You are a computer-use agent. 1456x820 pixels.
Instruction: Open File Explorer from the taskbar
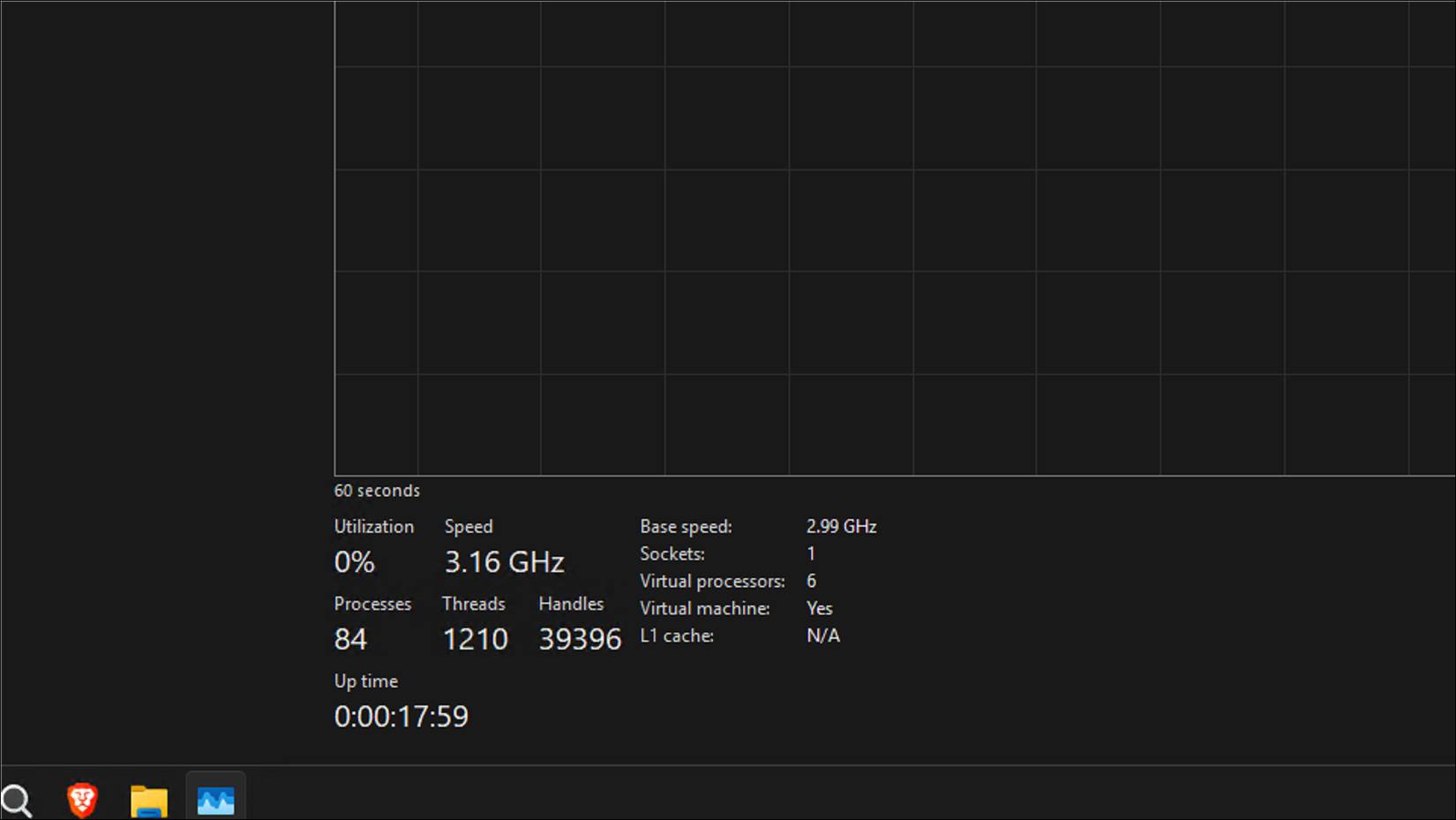pyautogui.click(x=148, y=799)
